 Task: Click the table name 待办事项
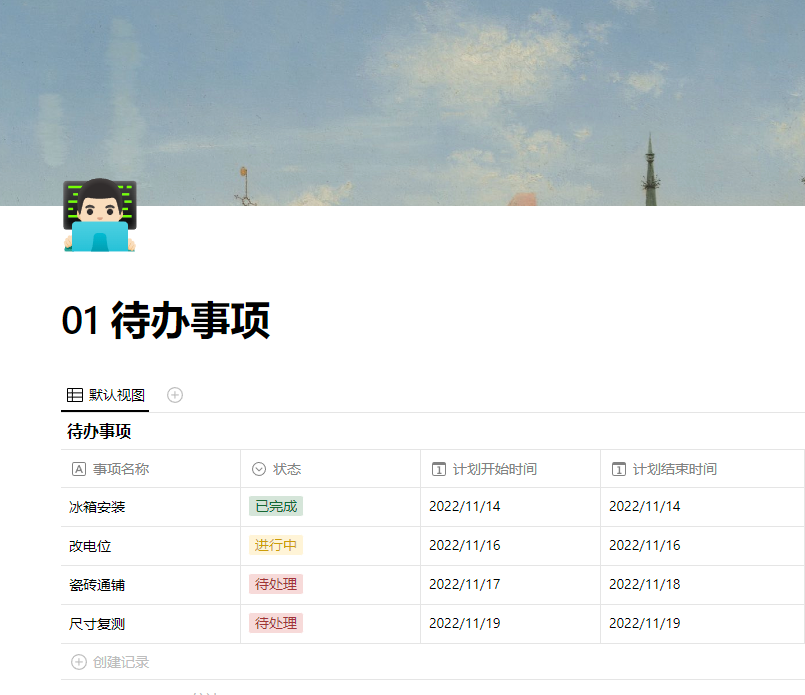pos(99,431)
